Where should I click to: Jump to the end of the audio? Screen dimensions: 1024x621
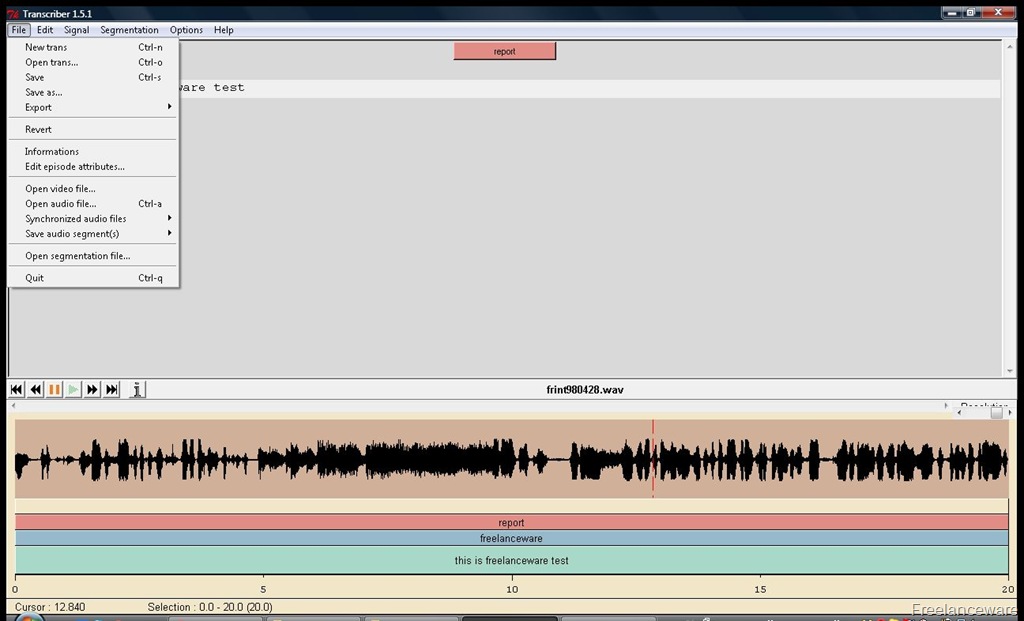pos(112,390)
